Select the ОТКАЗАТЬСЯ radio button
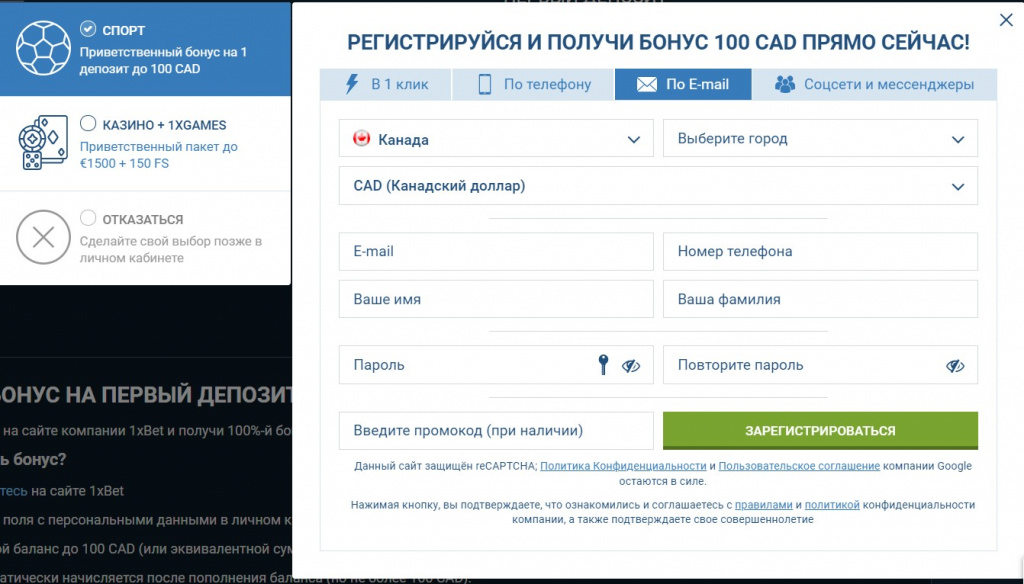This screenshot has height=584, width=1024. click(x=88, y=218)
